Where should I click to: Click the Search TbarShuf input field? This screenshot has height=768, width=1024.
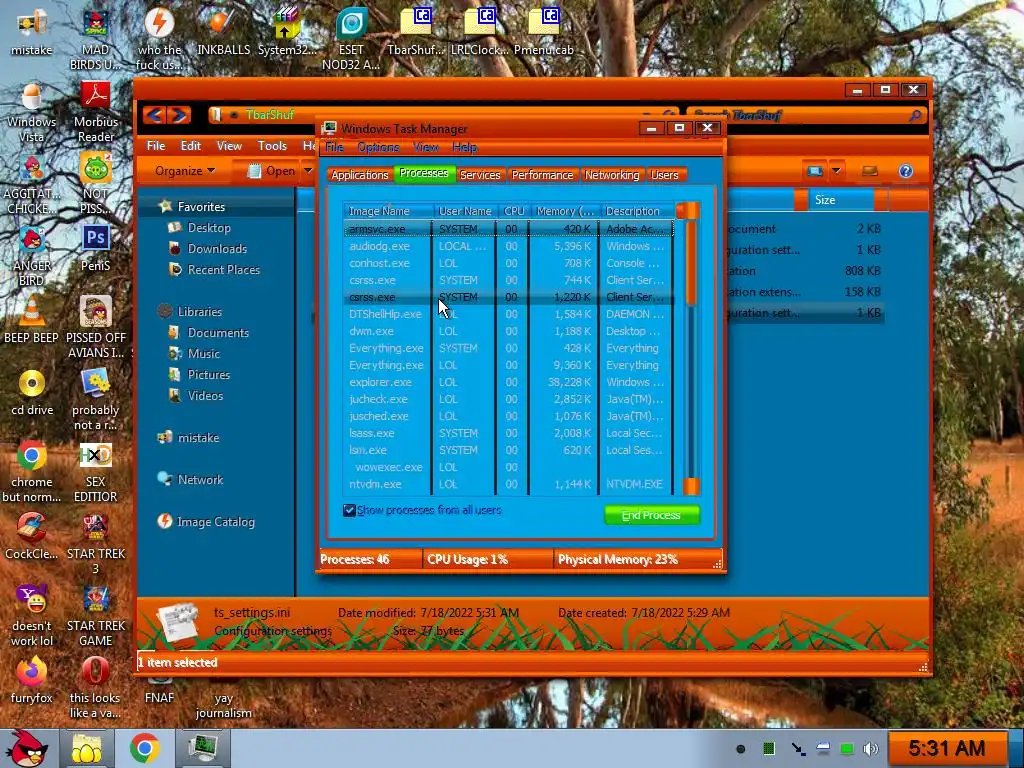pos(807,116)
